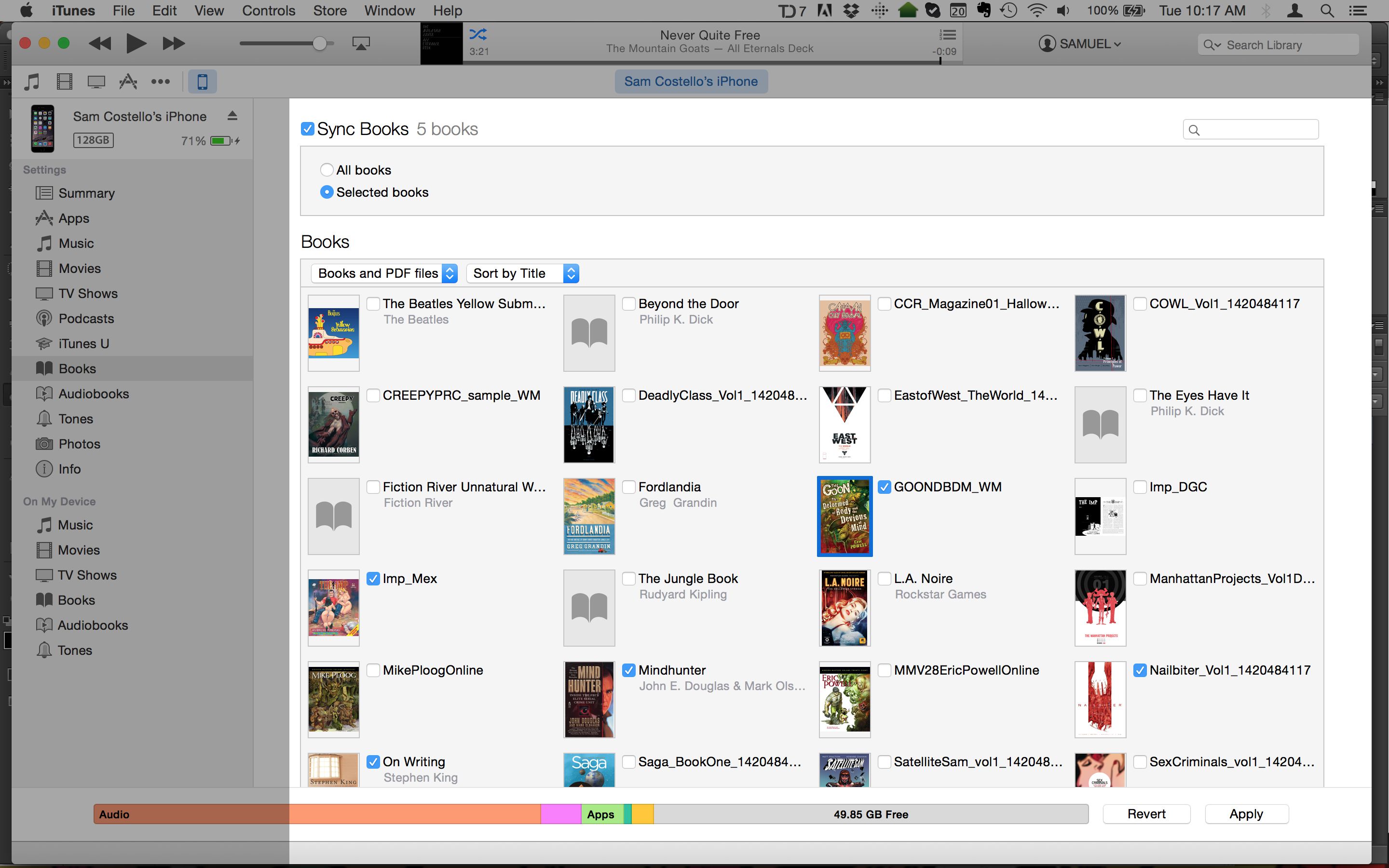
Task: Skip to the previous track
Action: click(x=100, y=43)
